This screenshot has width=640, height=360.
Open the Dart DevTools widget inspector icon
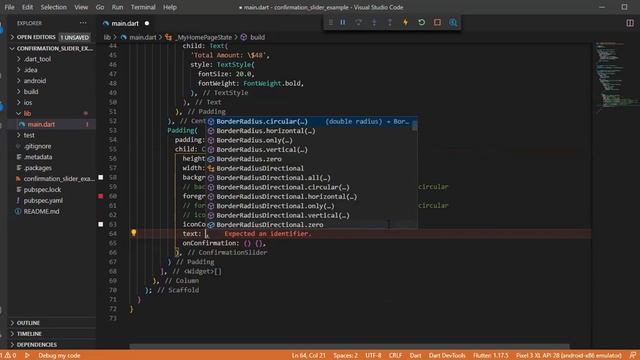(453, 22)
